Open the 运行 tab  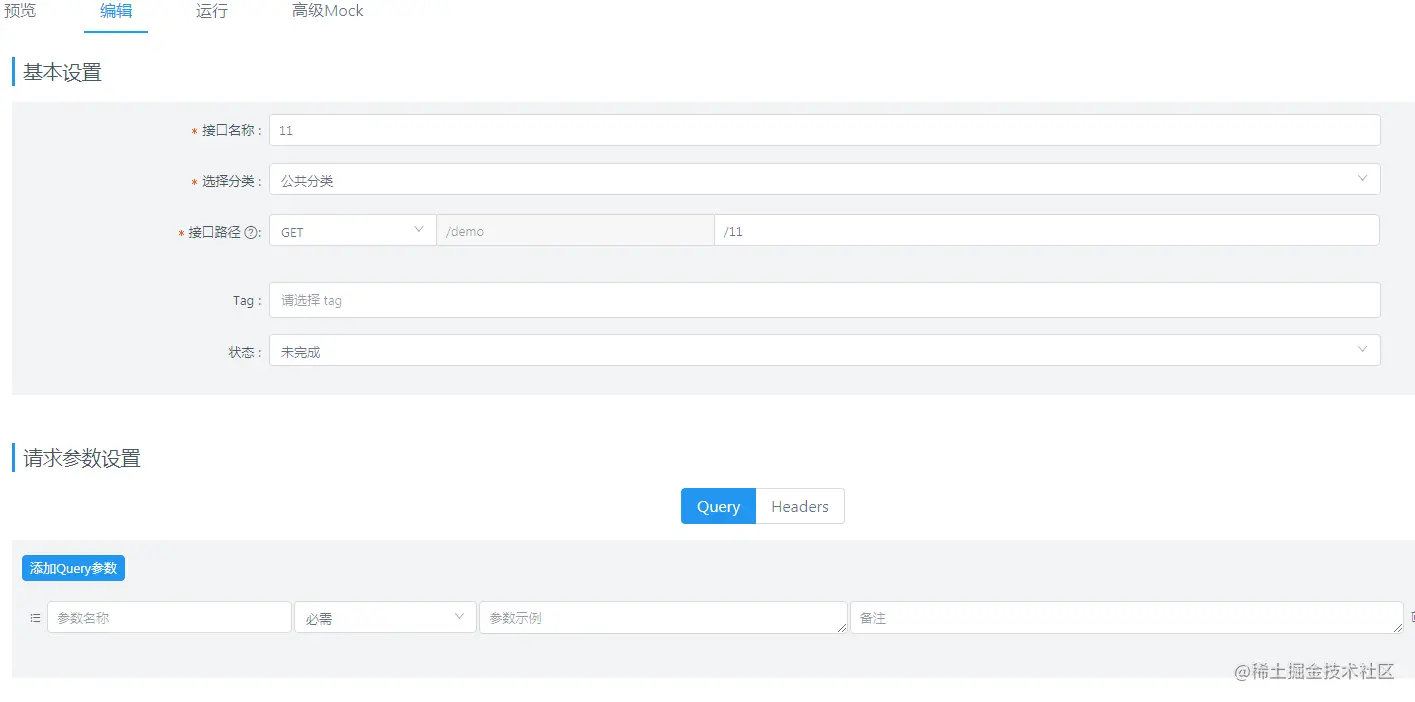click(x=212, y=11)
